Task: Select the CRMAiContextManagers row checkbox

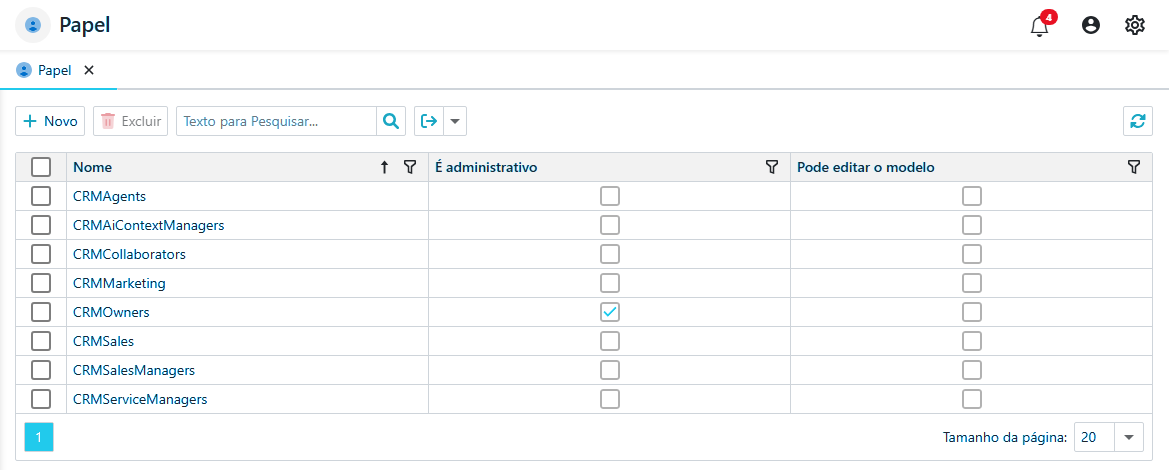Action: 41,225
